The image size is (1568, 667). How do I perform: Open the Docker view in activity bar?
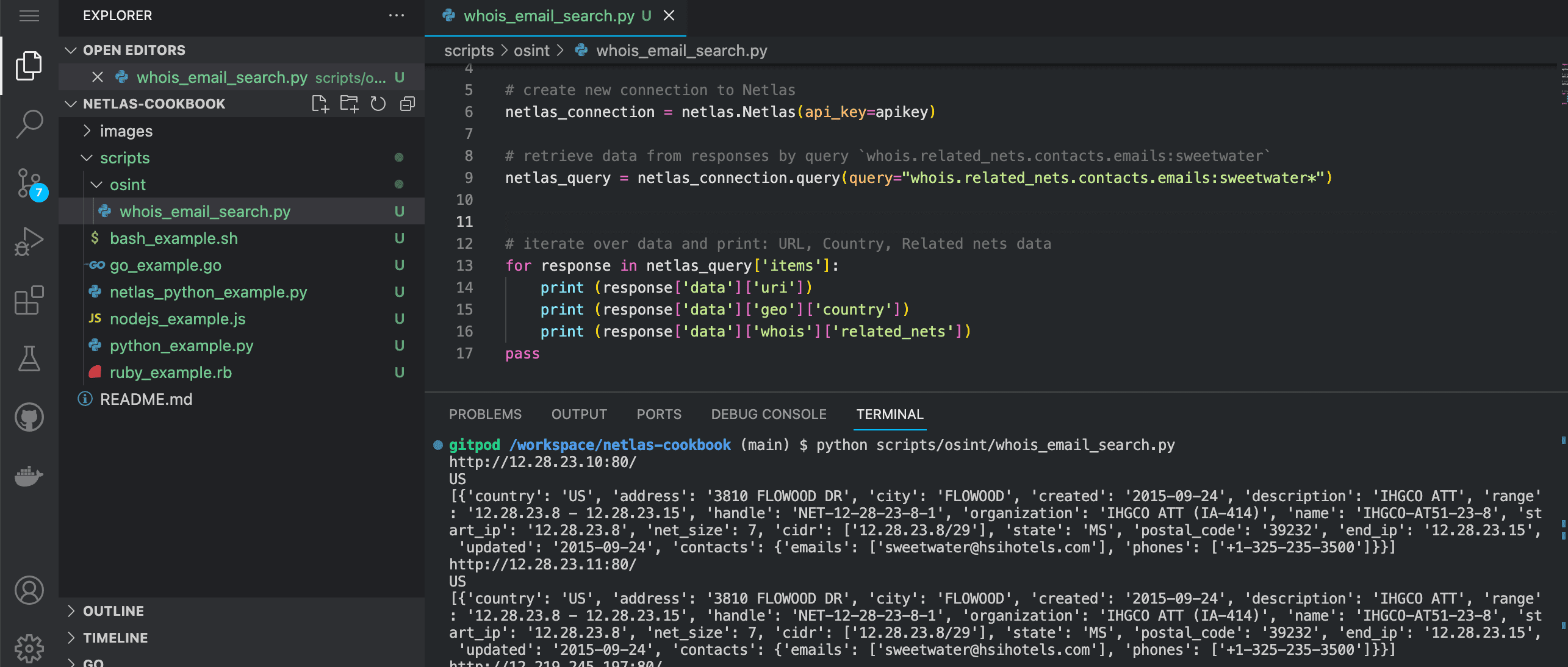click(x=29, y=476)
